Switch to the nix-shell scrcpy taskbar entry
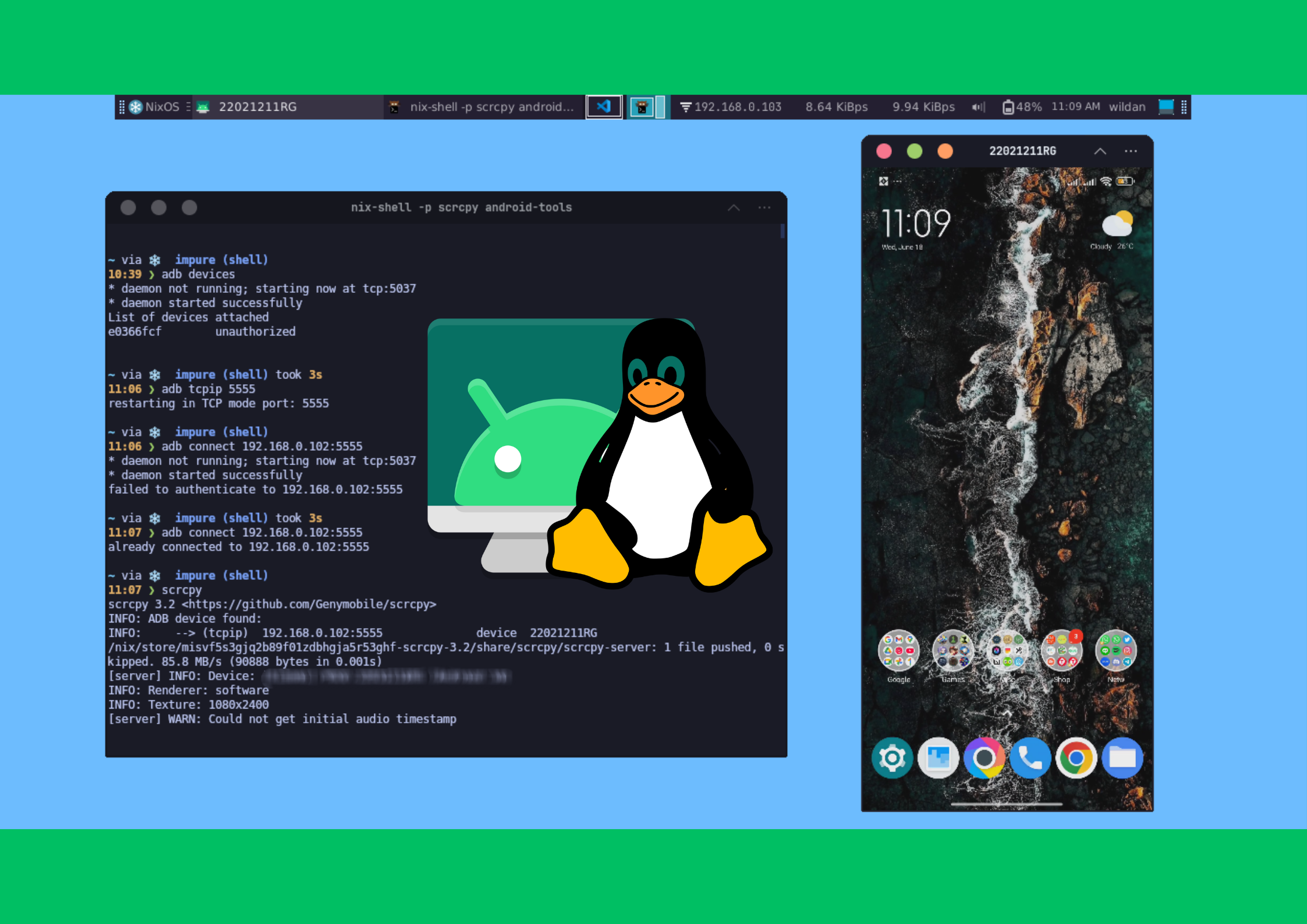This screenshot has width=1307, height=924. tap(483, 107)
